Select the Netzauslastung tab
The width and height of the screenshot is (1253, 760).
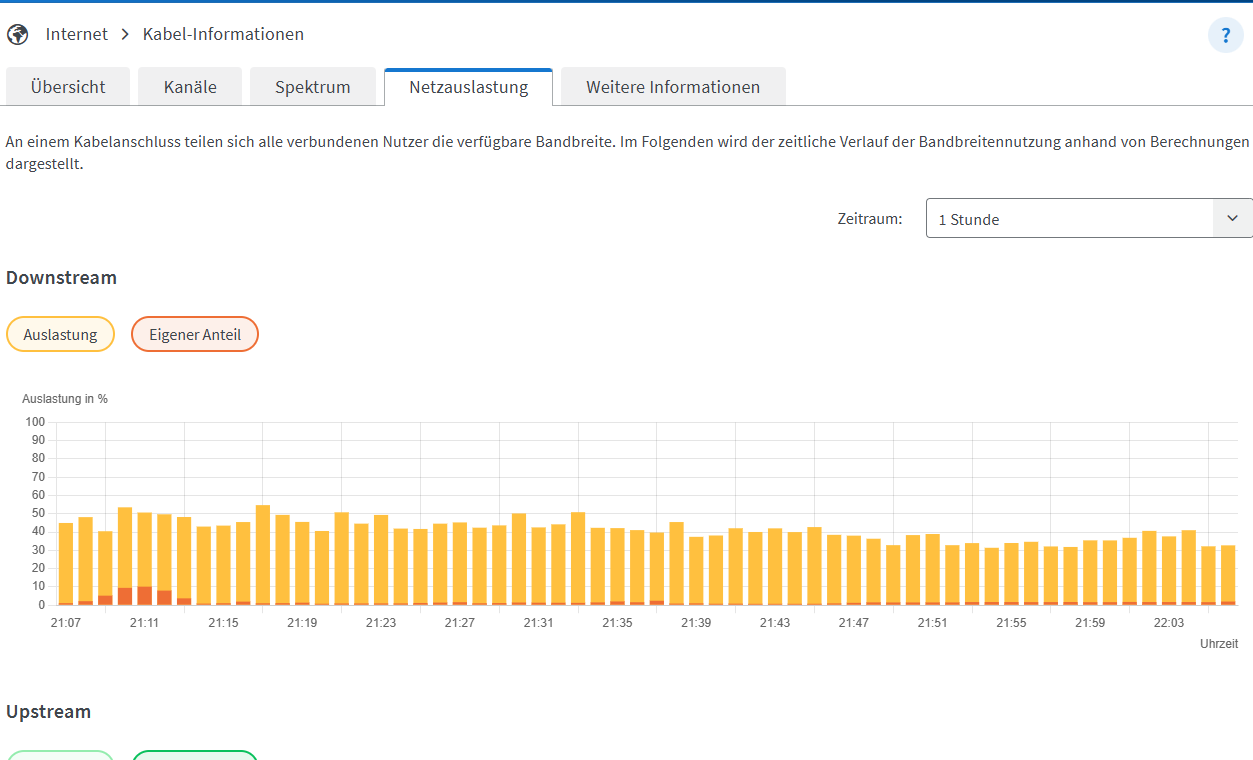[x=468, y=87]
